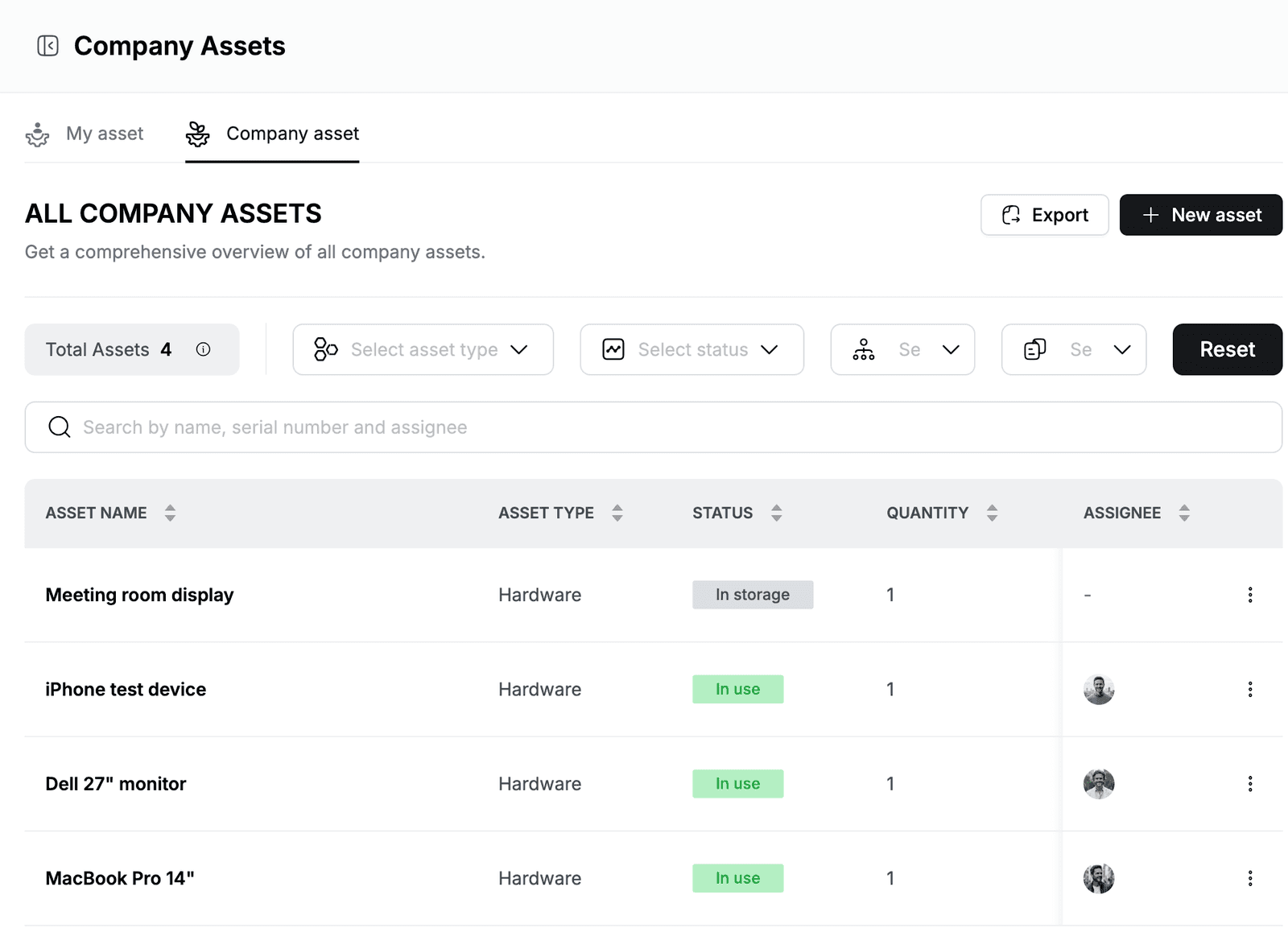
Task: Click the Export button
Action: click(1045, 215)
